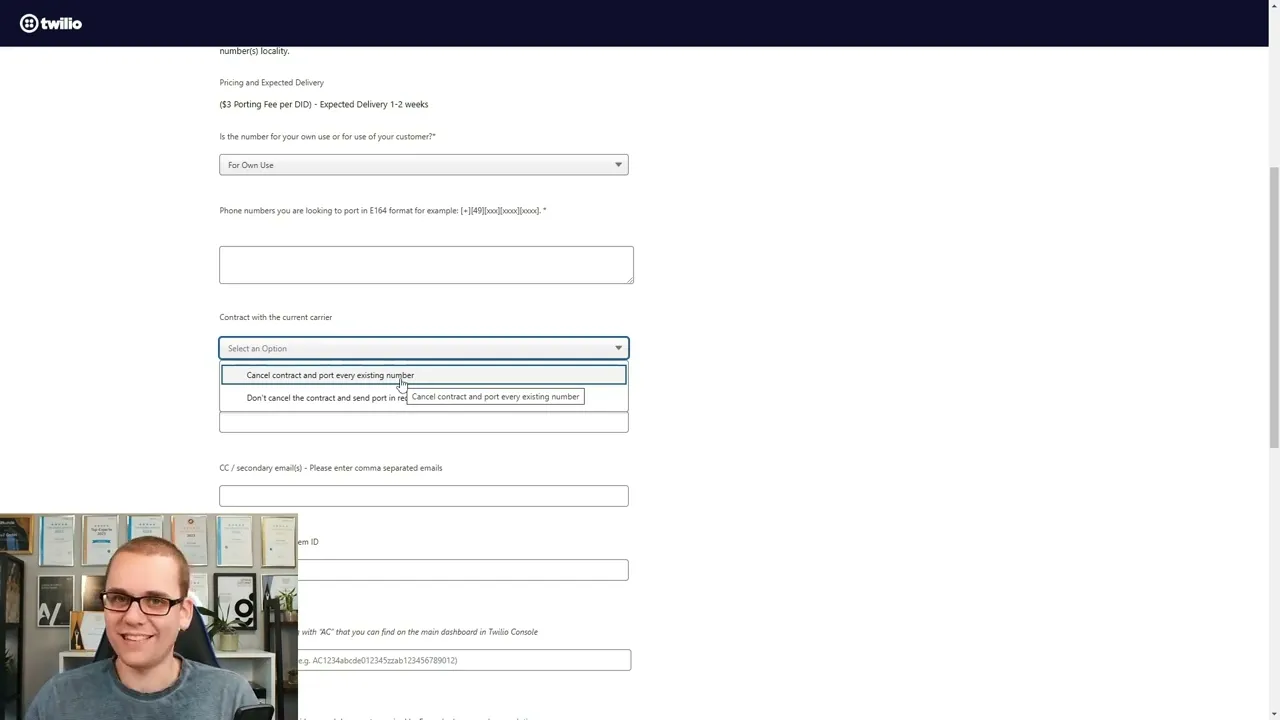Viewport: 1280px width, 720px height.
Task: Click the text field below the carrier dropdown
Action: pyautogui.click(x=424, y=423)
